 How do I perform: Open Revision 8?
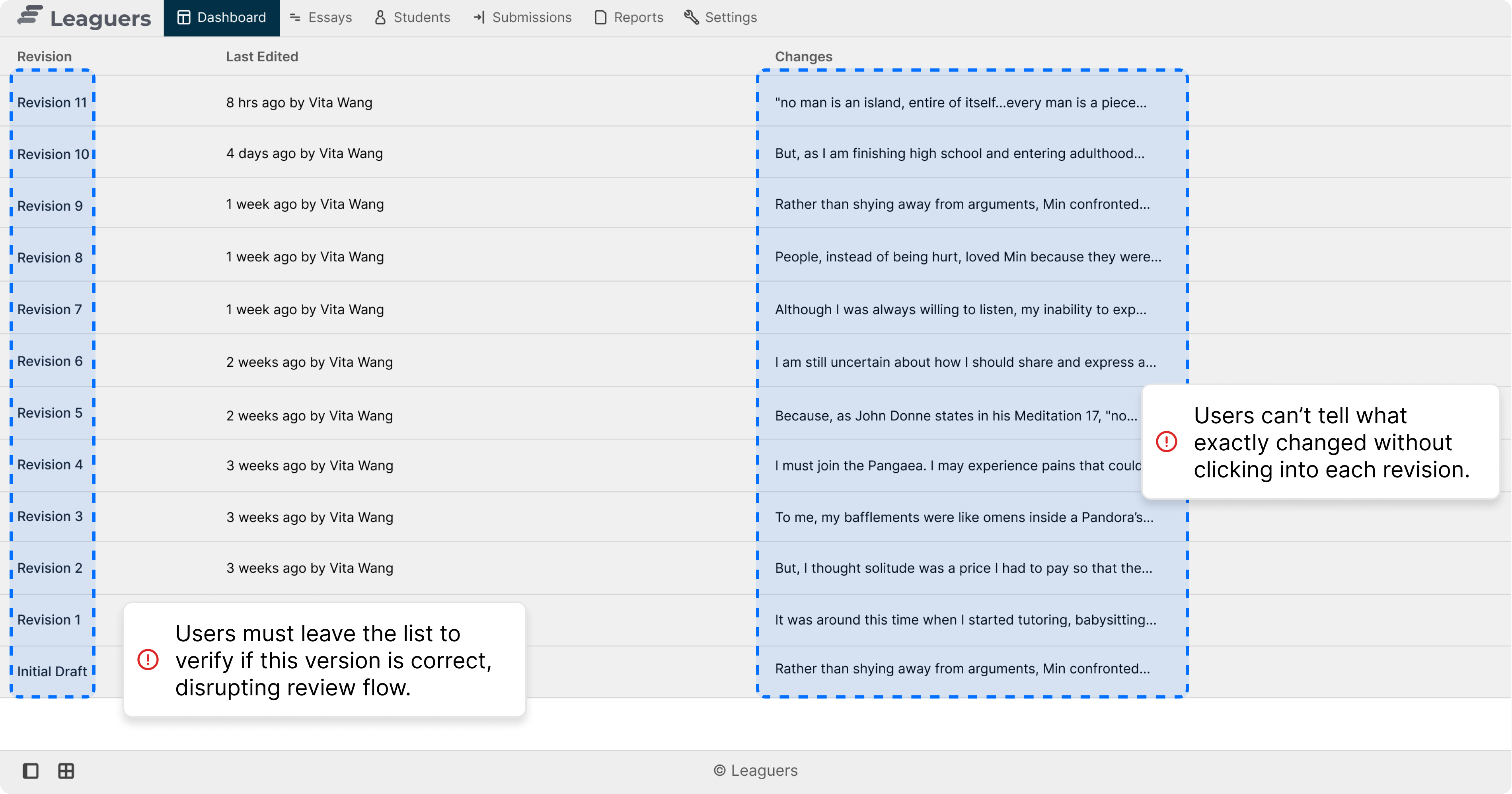point(50,258)
